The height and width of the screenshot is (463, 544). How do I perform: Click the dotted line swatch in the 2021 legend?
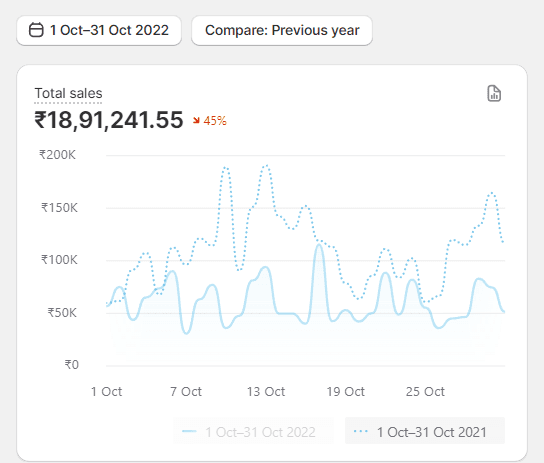click(x=361, y=431)
